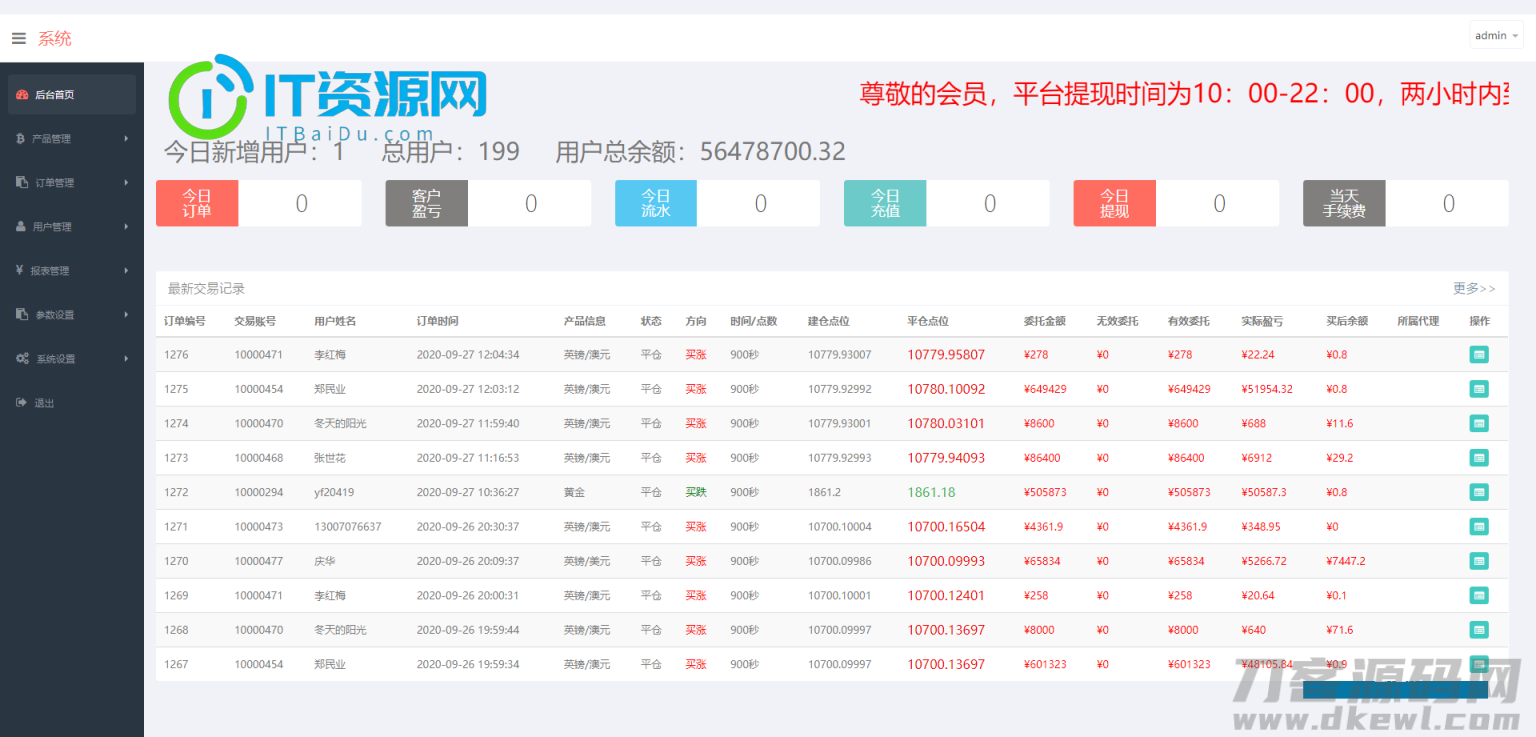1536x737 pixels.
Task: Click order time 2020-09-27 12:04:34
Action: coord(468,355)
